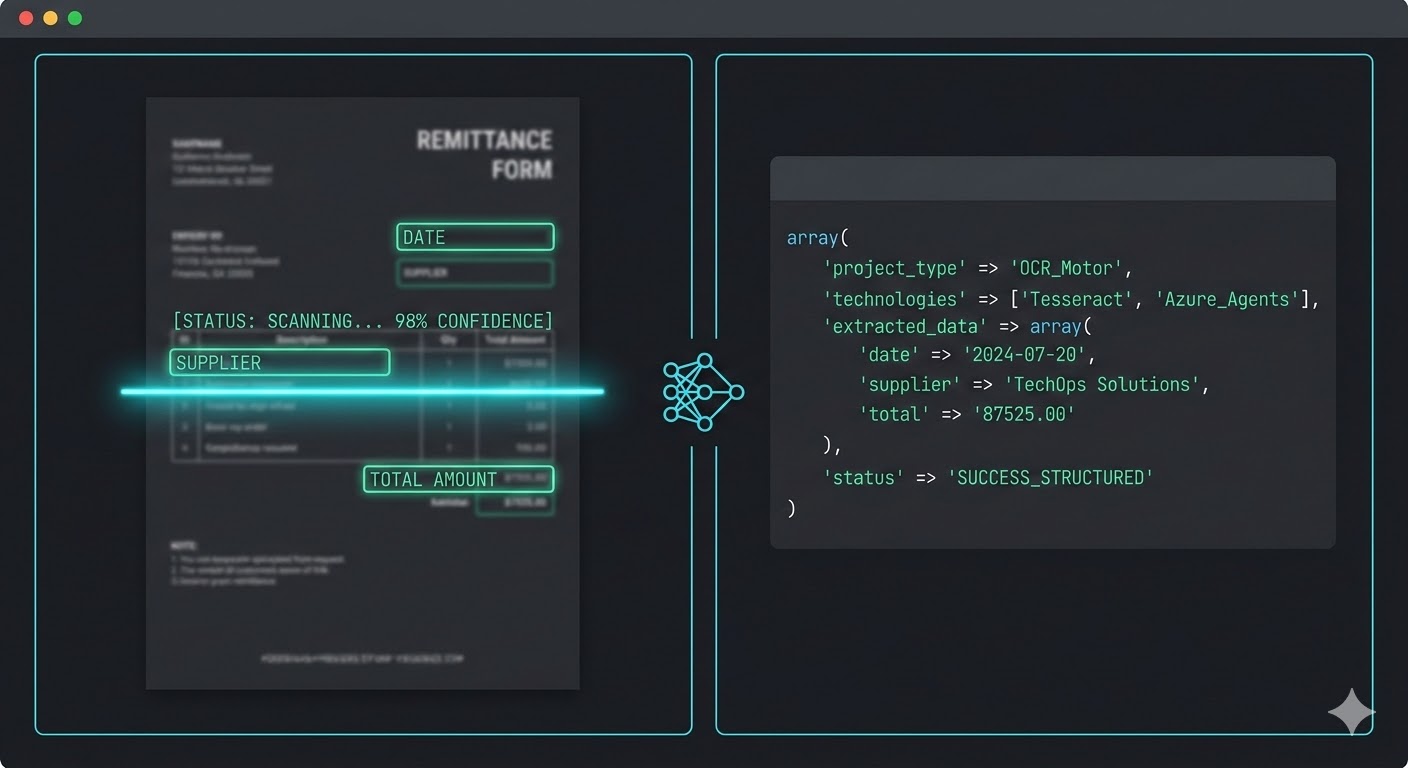This screenshot has width=1408, height=768.
Task: Select the large SUPPLIER box above scan line
Action: [279, 362]
